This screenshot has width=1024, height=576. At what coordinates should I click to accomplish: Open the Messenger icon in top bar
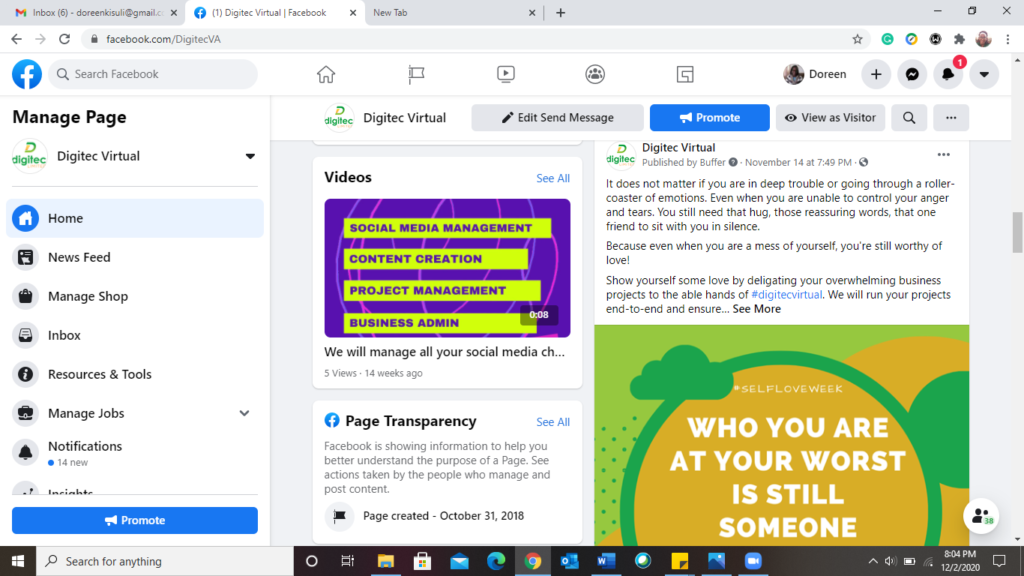912,74
